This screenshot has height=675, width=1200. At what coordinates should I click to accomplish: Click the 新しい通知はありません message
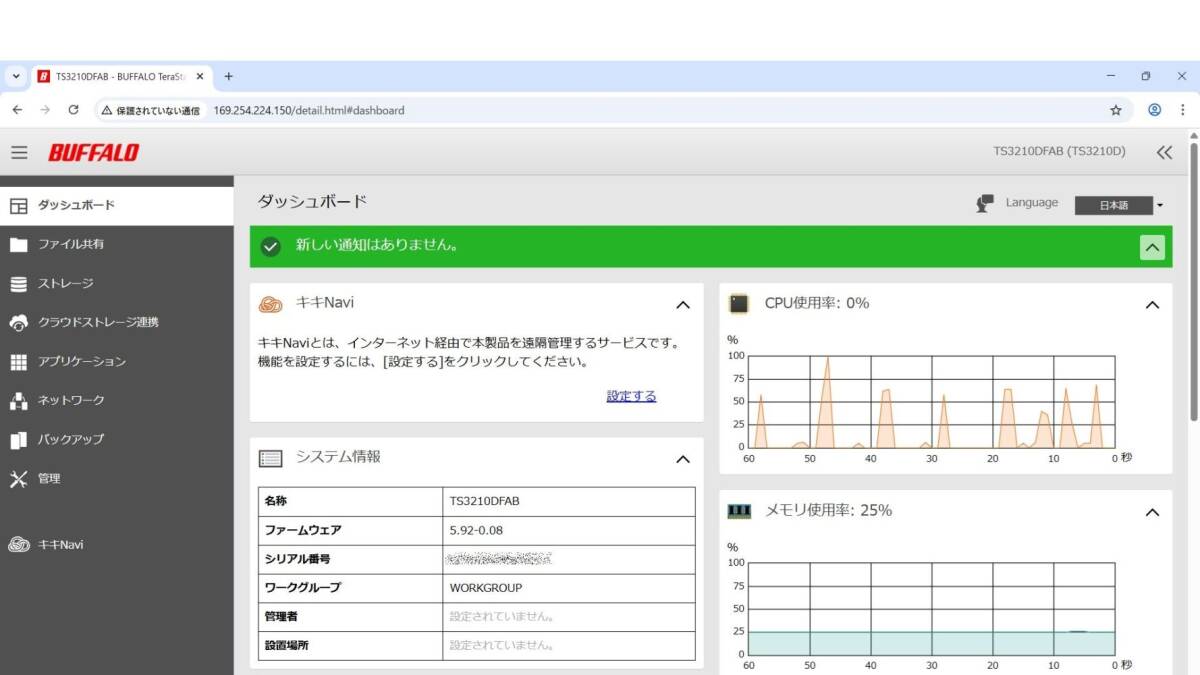click(x=377, y=245)
